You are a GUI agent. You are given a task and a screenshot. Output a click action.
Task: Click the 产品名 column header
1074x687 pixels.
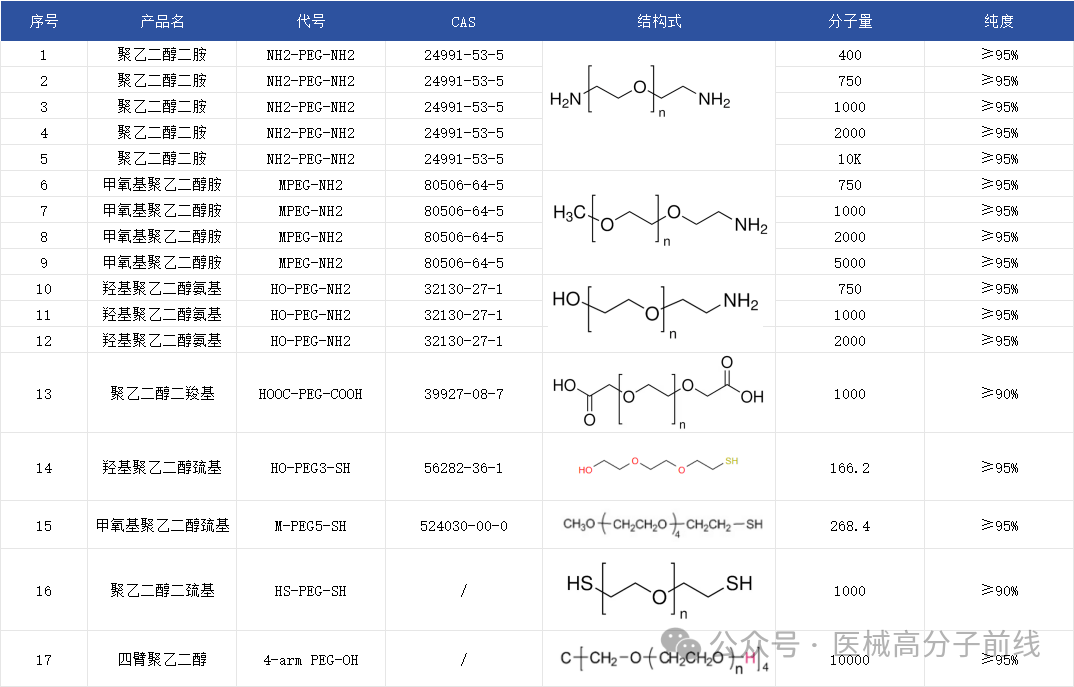click(x=162, y=21)
